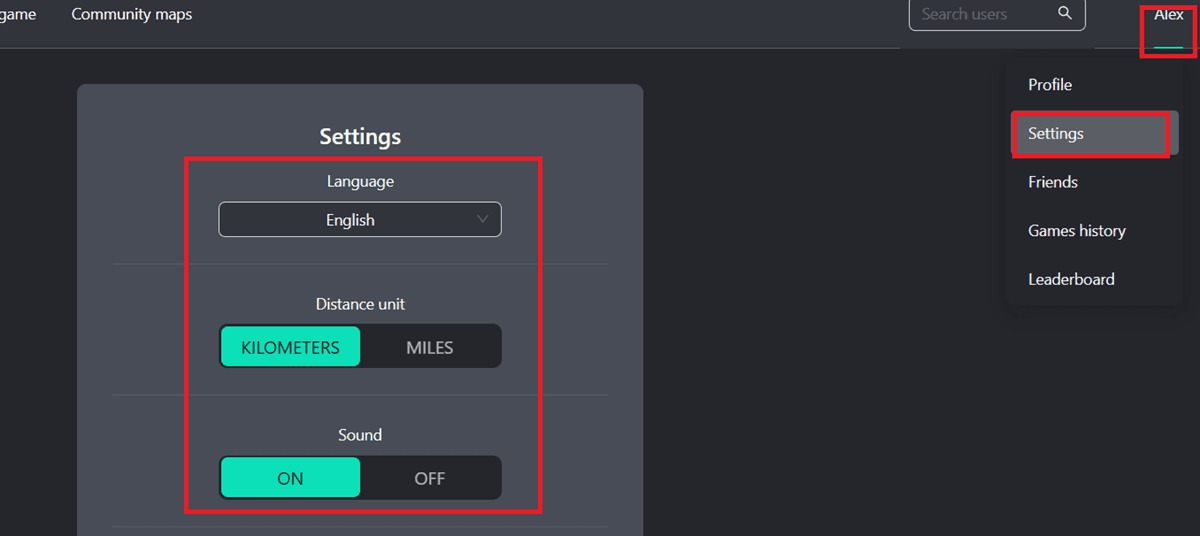View the Leaderboard from the user menu

tap(1071, 279)
